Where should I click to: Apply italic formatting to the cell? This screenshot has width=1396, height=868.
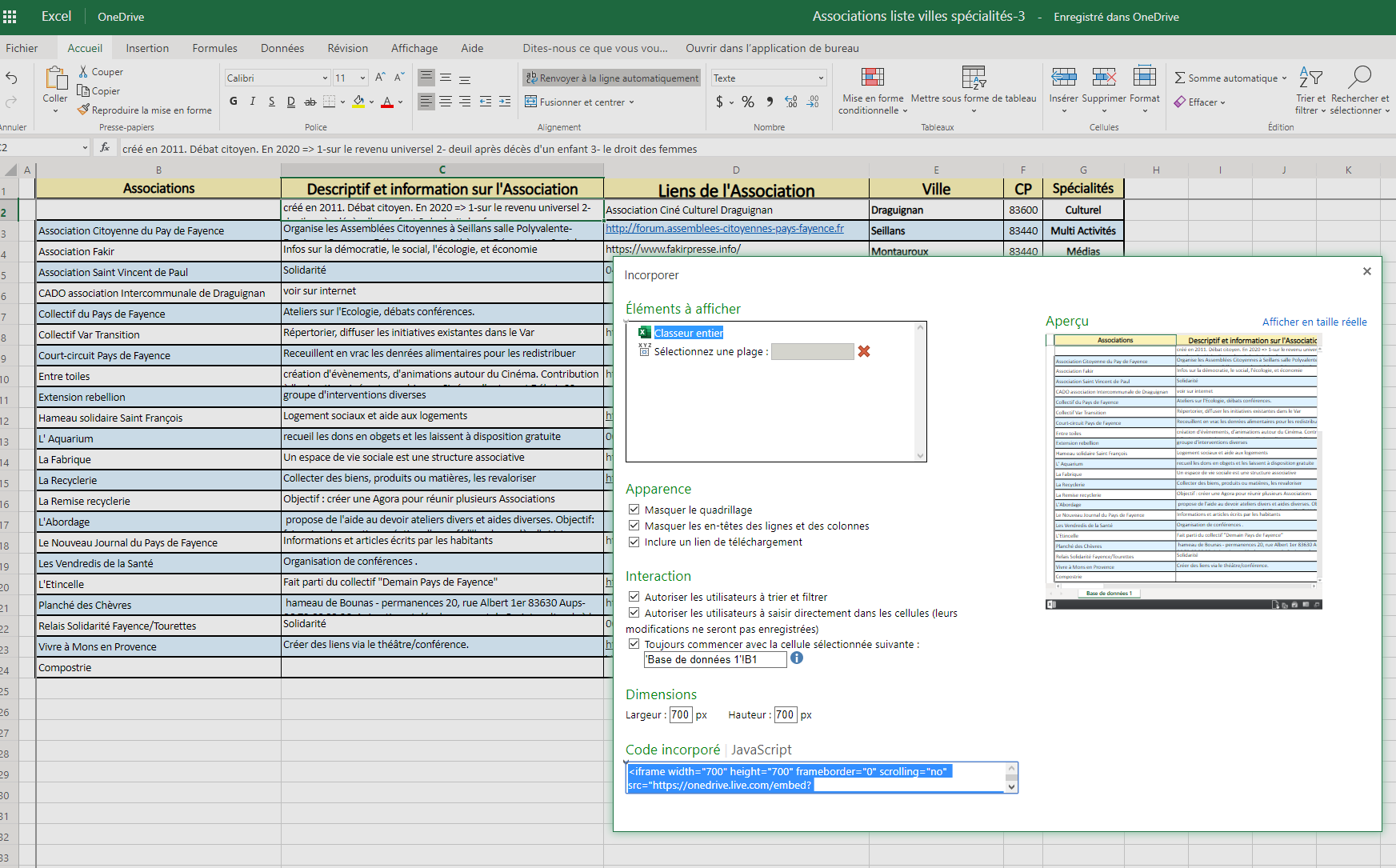tap(253, 102)
